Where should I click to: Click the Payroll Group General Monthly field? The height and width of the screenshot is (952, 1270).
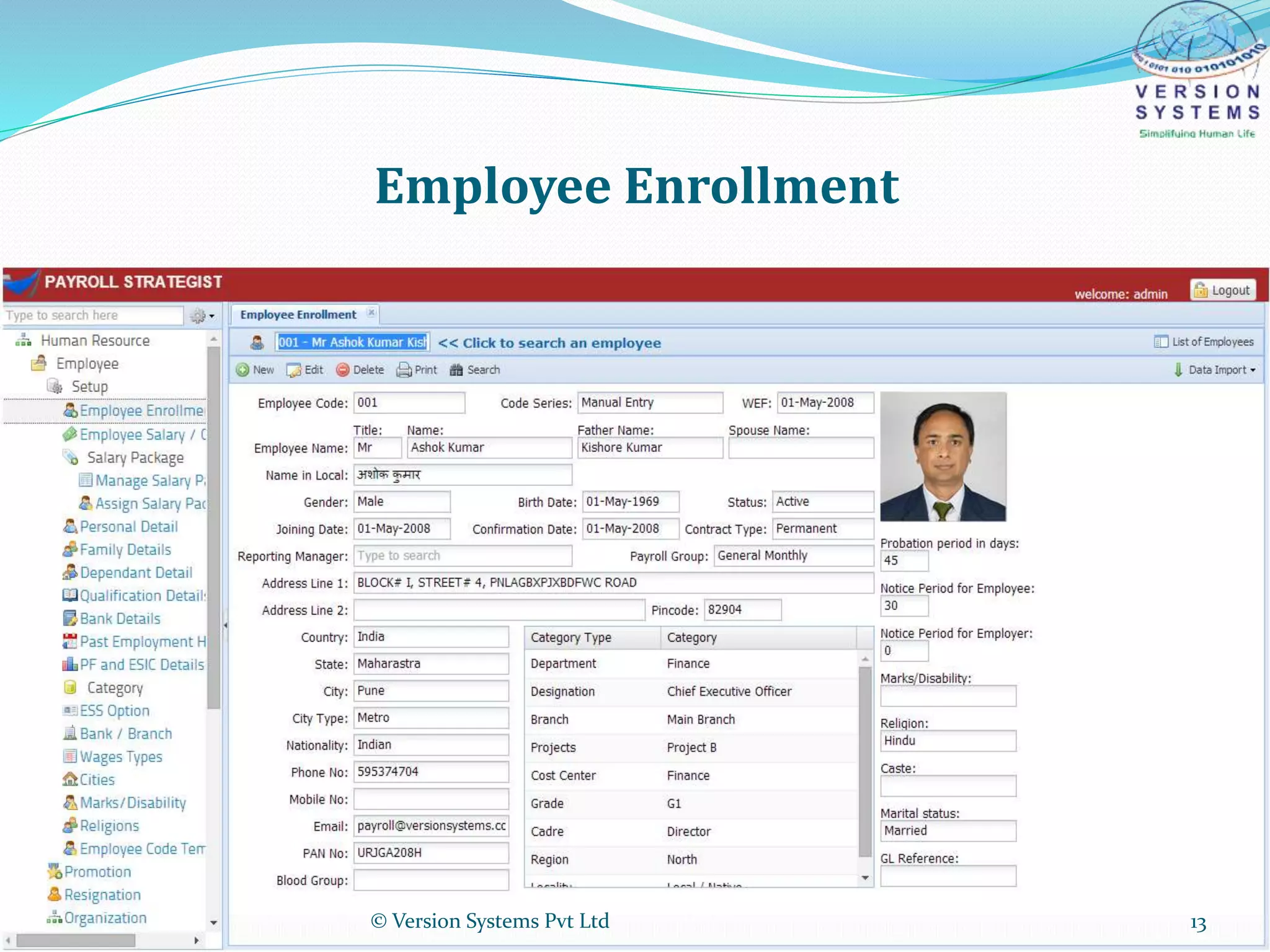[794, 555]
